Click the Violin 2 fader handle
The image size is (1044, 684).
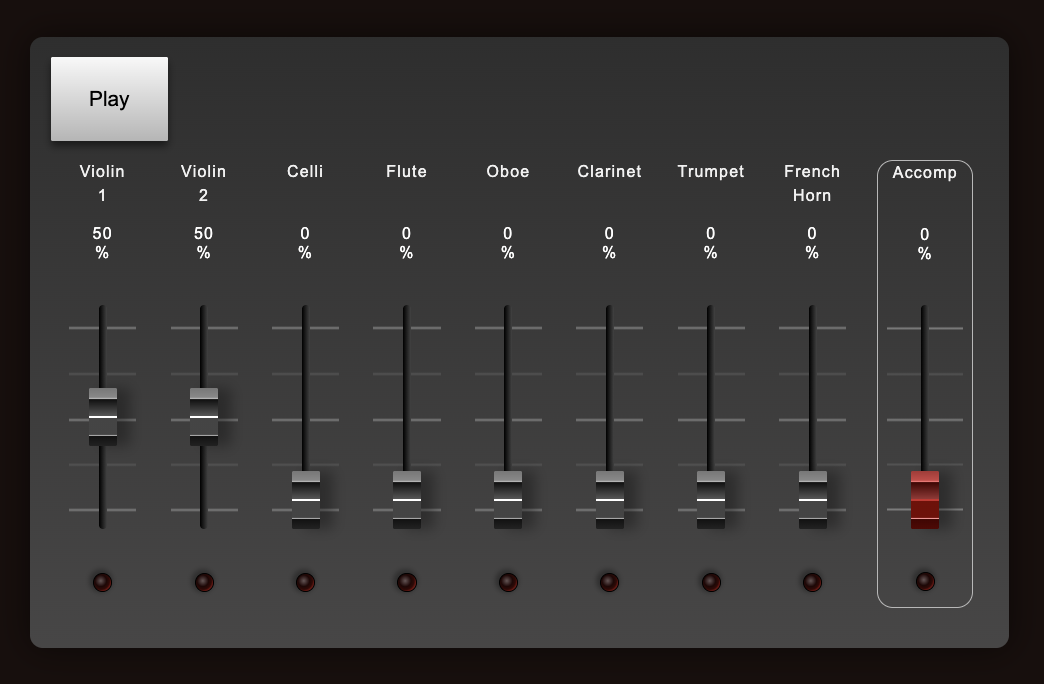point(204,416)
